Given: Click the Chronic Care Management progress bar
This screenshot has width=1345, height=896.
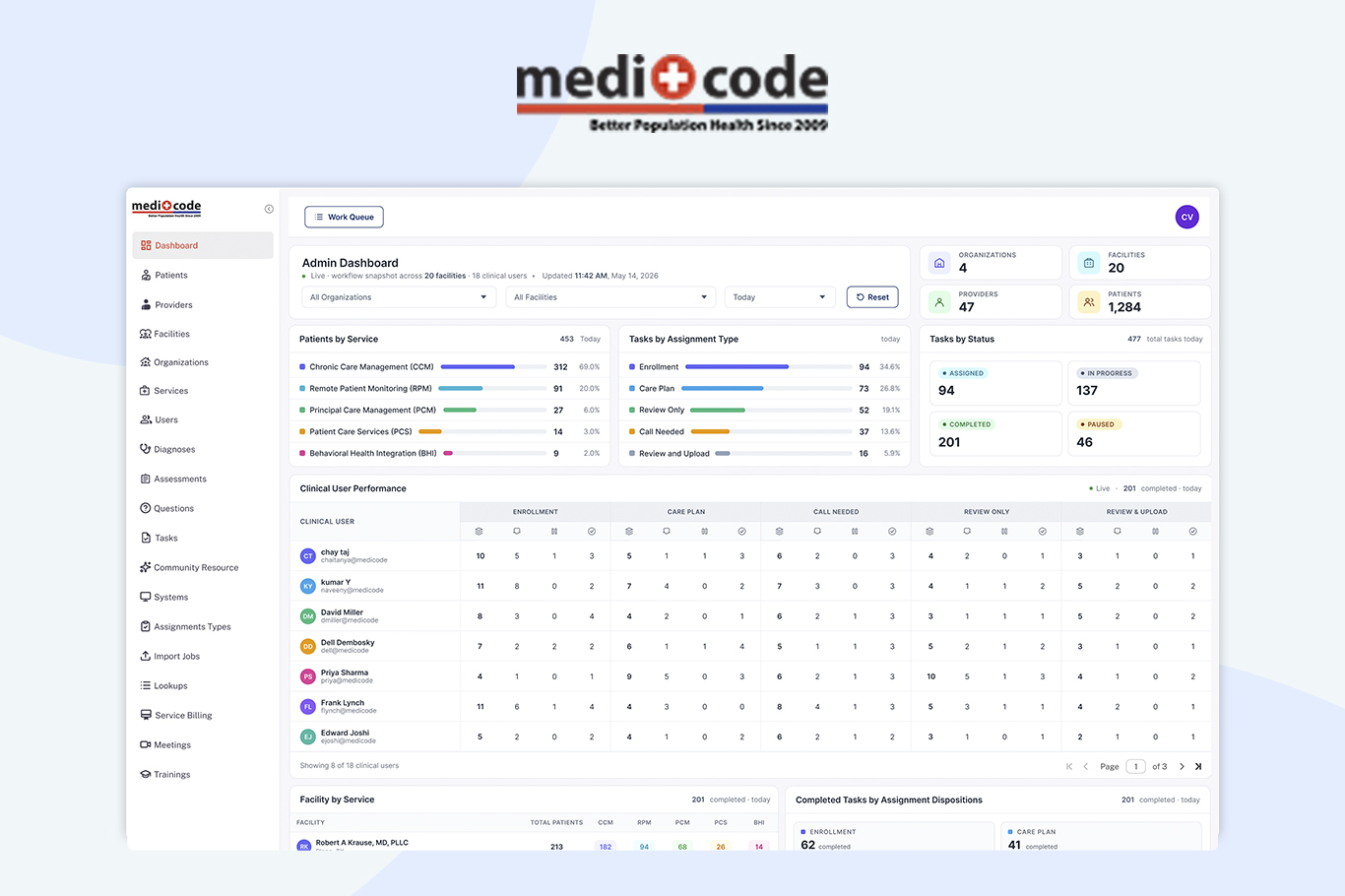Looking at the screenshot, I should [493, 367].
